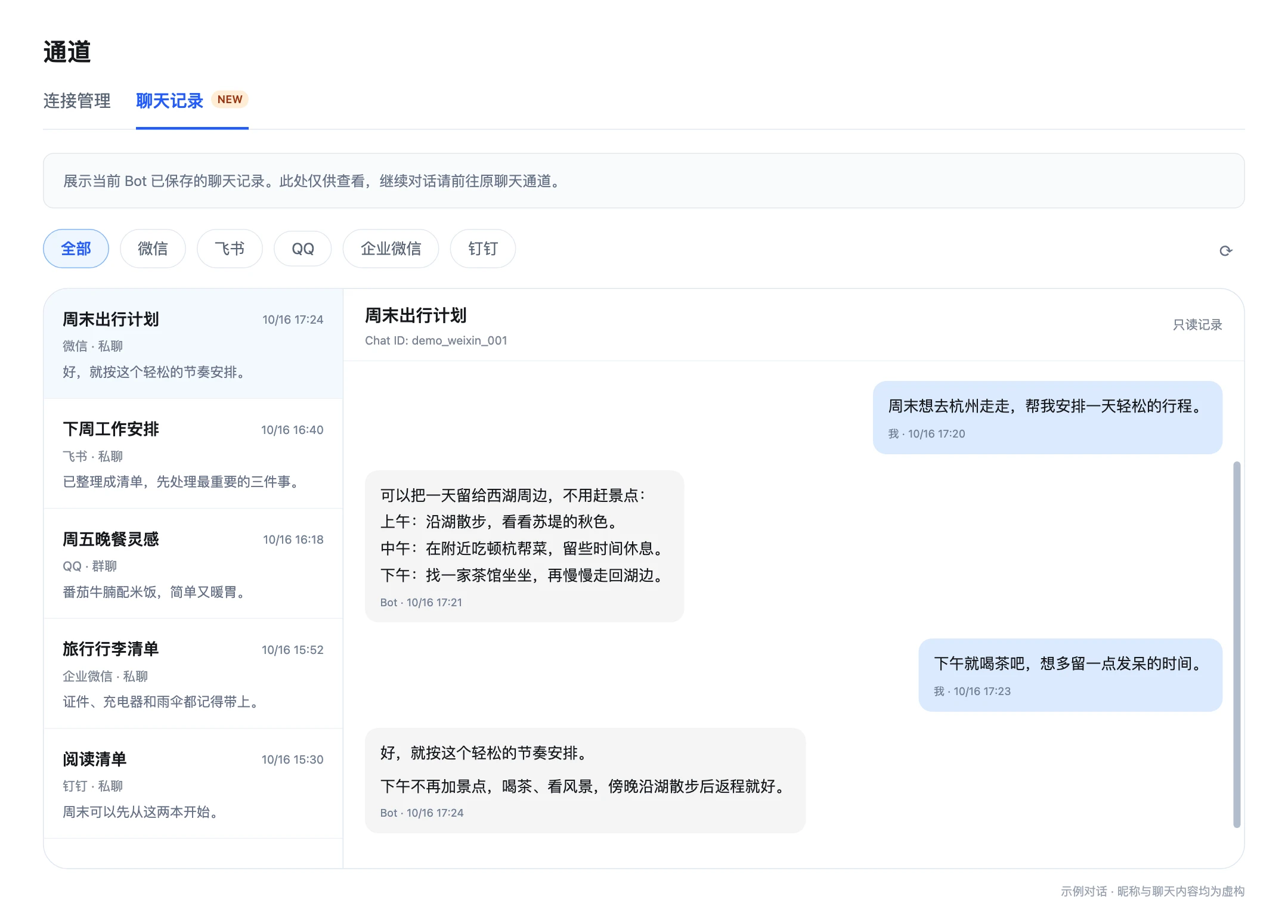Viewport: 1288px width, 924px height.
Task: Open the 周五晚餐灵感 conversation
Action: (x=193, y=564)
